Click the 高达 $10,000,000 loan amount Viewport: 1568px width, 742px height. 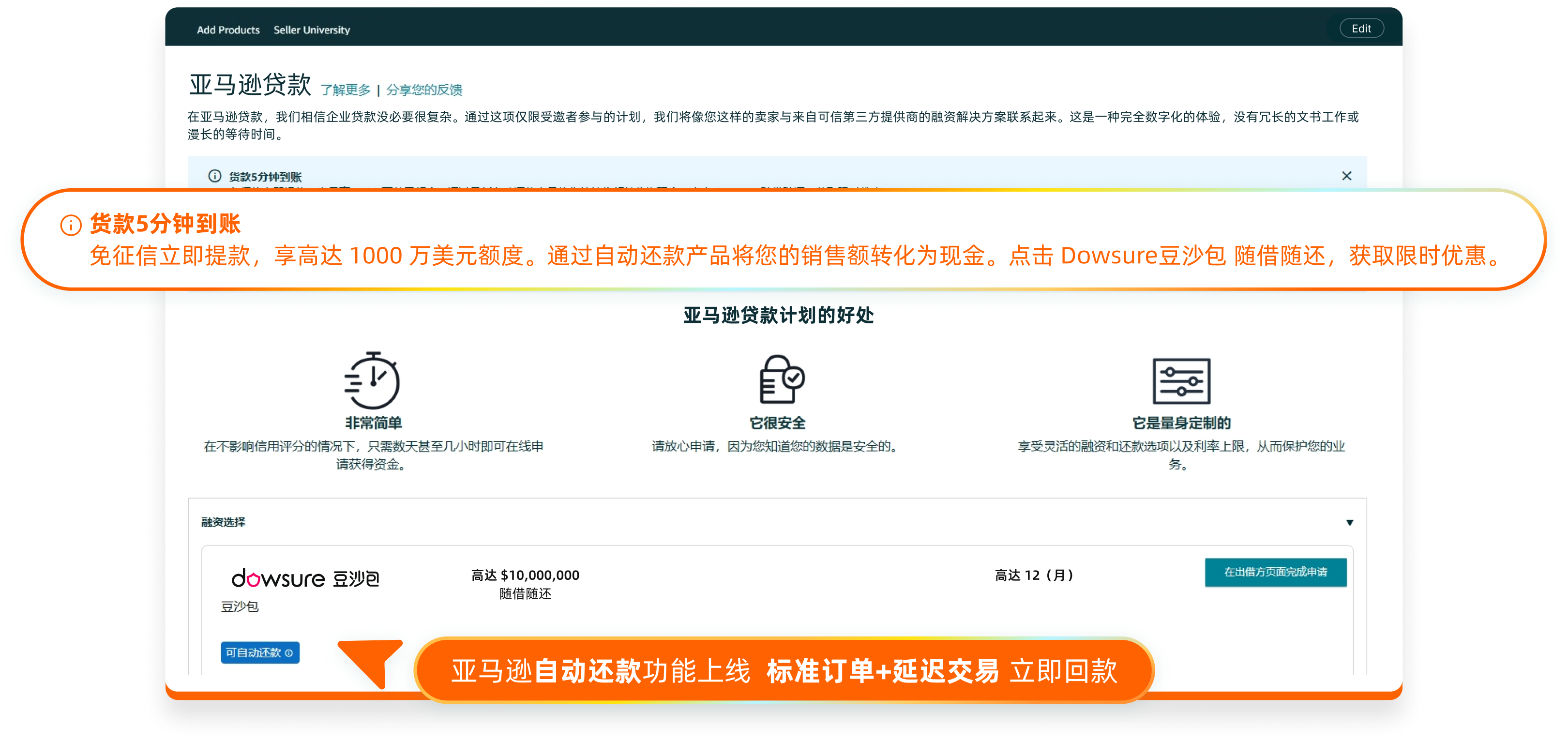pyautogui.click(x=525, y=575)
